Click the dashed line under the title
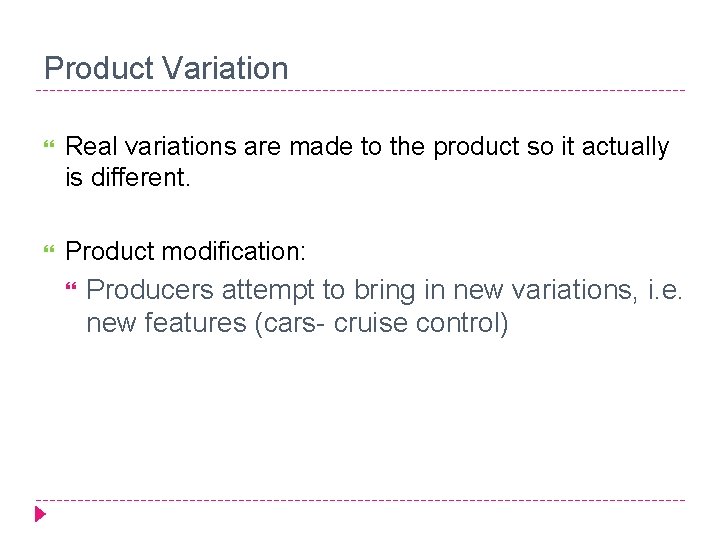Image resolution: width=720 pixels, height=540 pixels. (x=360, y=90)
